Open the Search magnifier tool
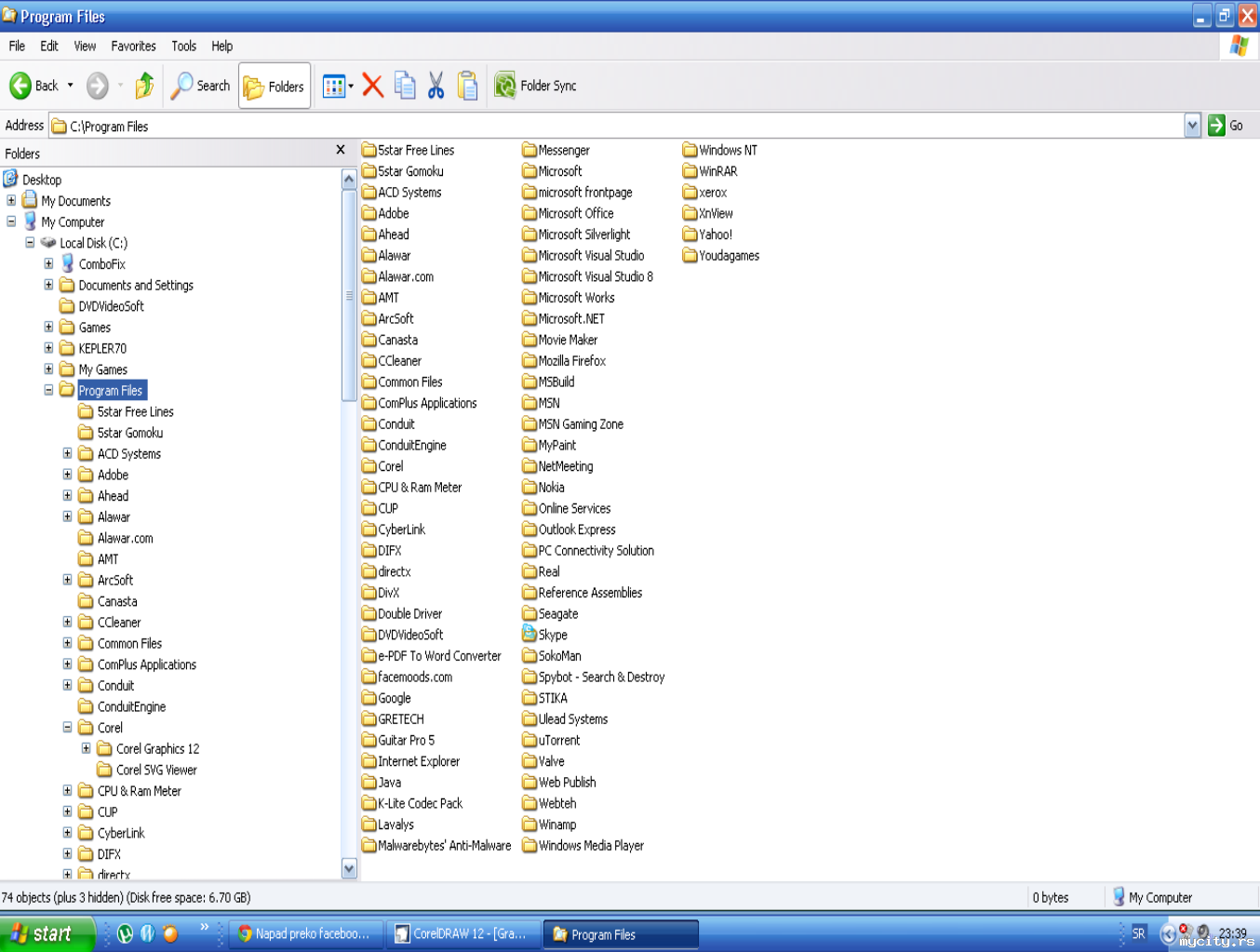The height and width of the screenshot is (952, 1260). (x=200, y=86)
